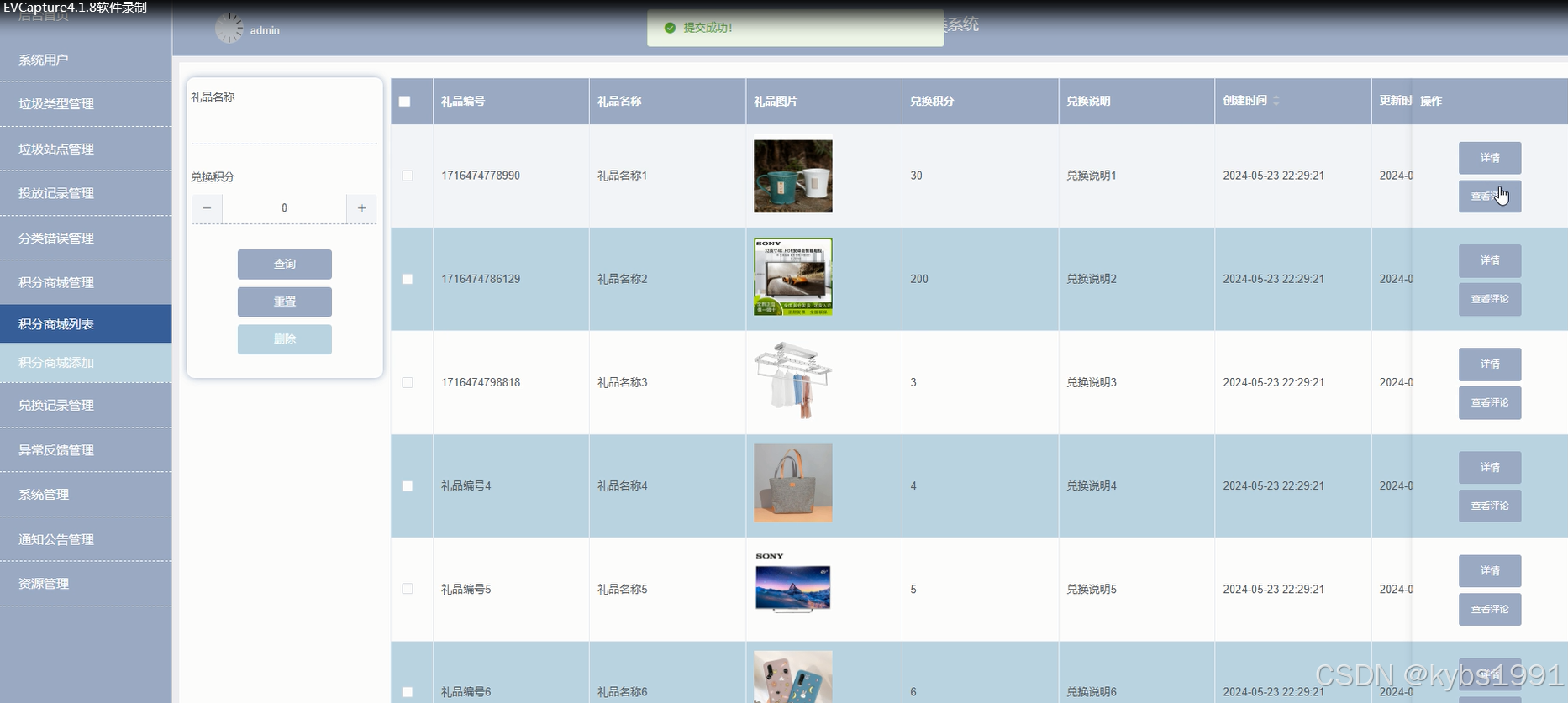Image resolution: width=1568 pixels, height=703 pixels.
Task: Check the row for 礼品编号5
Action: pos(408,589)
